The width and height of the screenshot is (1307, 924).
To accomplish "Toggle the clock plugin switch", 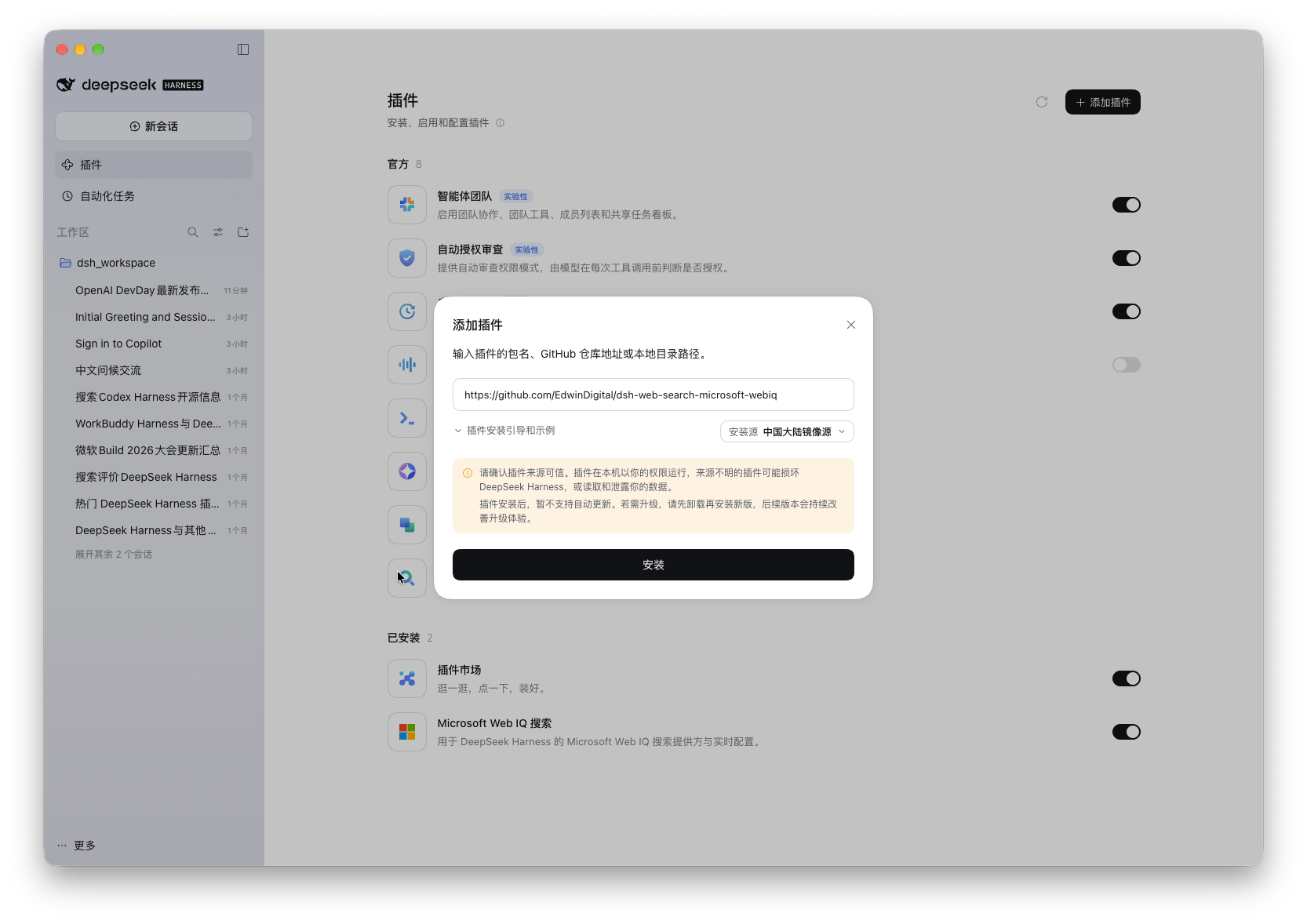I will [1127, 311].
